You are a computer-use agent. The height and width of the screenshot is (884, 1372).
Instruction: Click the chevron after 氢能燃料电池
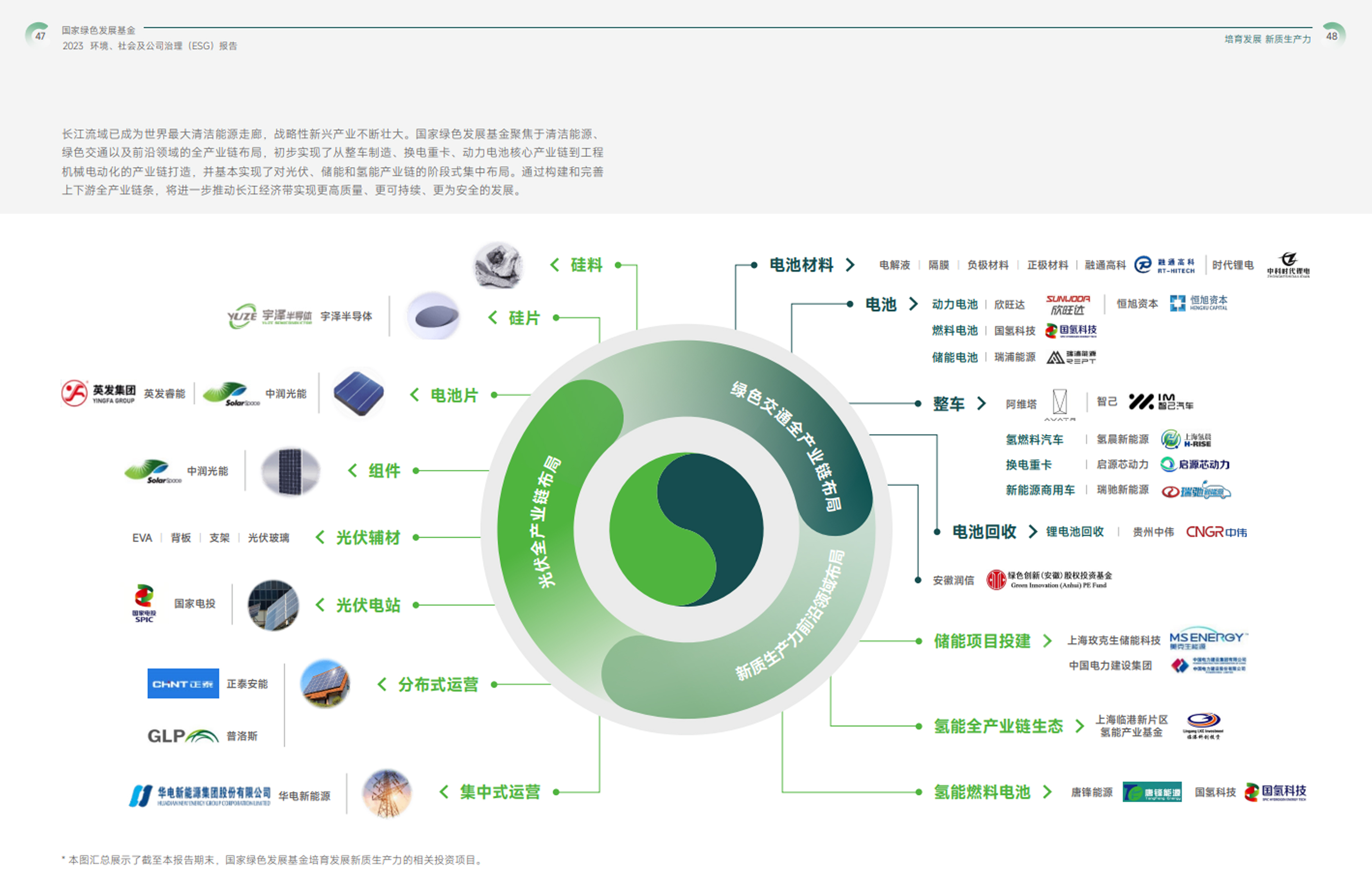(x=1047, y=792)
